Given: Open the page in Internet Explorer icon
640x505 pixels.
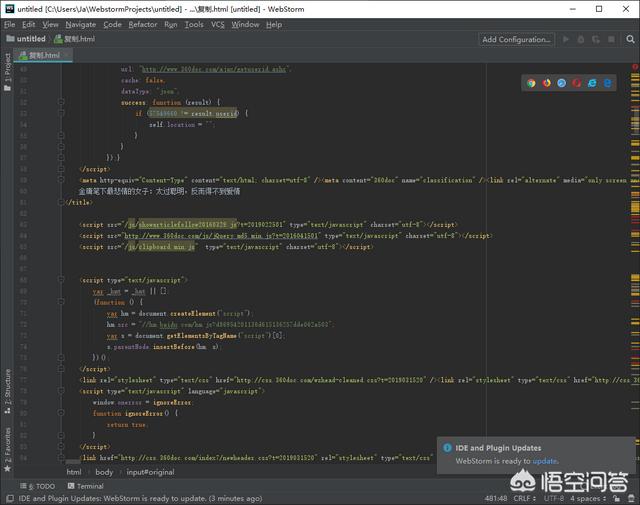Looking at the screenshot, I should (592, 83).
